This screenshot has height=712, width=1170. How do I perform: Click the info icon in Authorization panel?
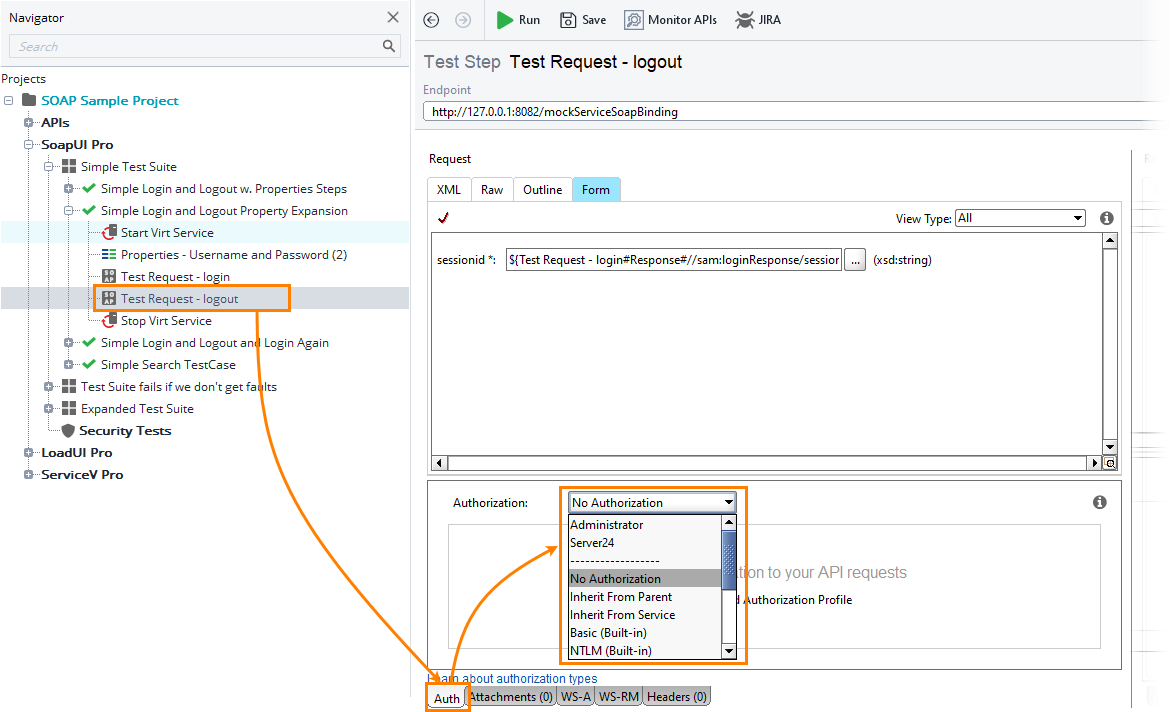1100,502
